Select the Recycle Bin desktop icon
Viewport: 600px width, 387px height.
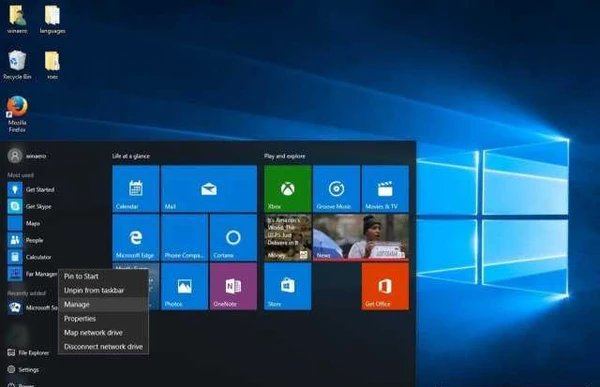pyautogui.click(x=17, y=65)
